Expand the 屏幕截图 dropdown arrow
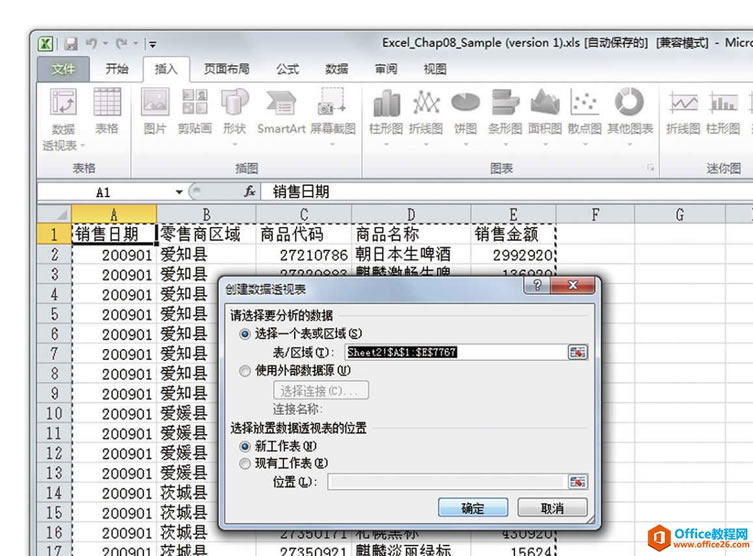This screenshot has height=556, width=753. tap(332, 144)
